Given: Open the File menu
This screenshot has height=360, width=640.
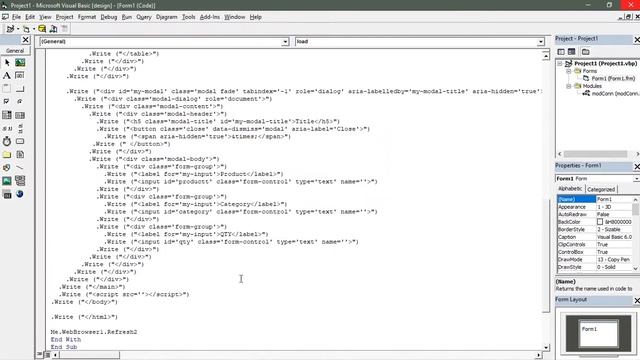Looking at the screenshot, I should [x=16, y=17].
